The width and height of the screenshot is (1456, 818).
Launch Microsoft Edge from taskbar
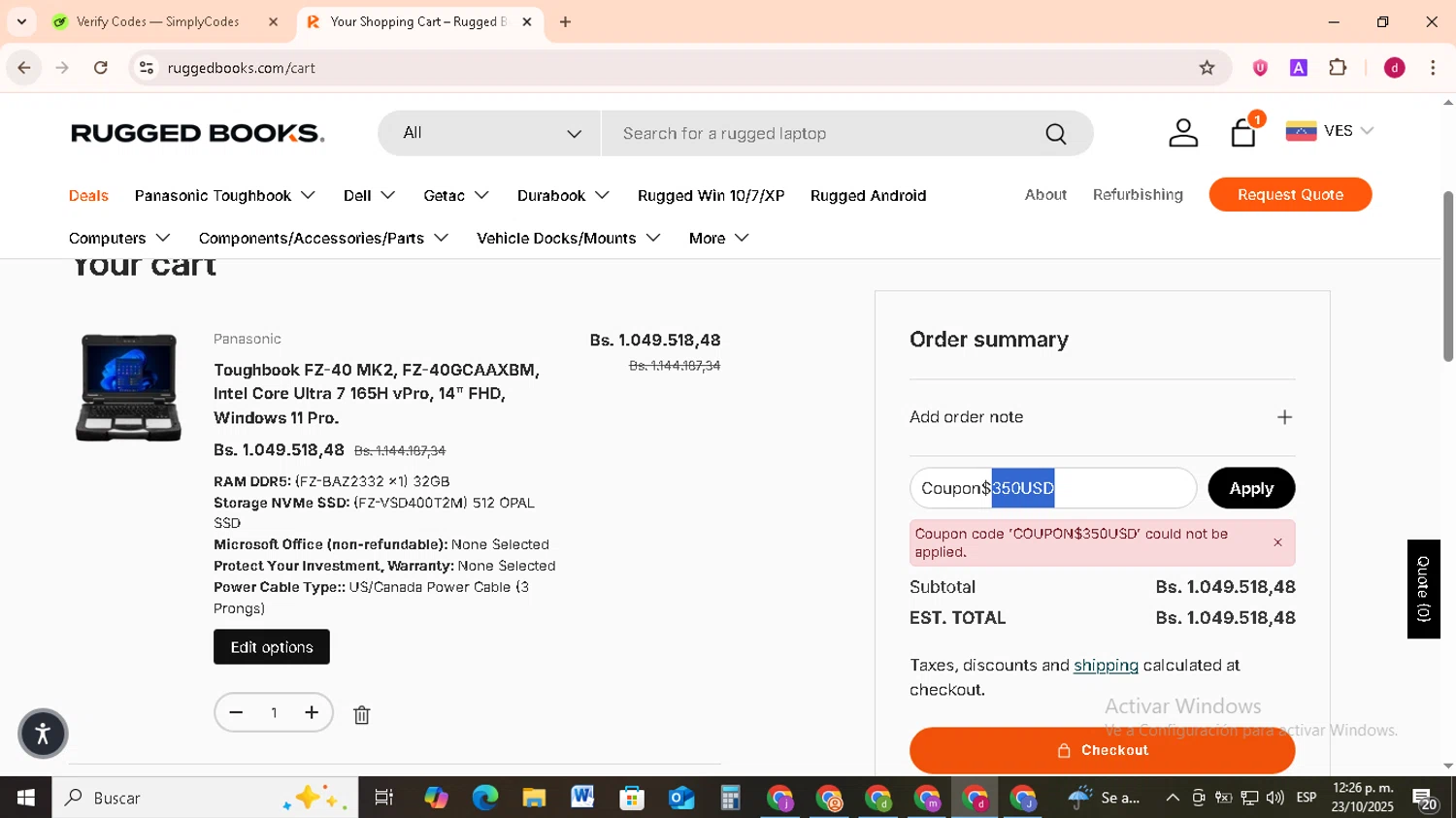tap(484, 798)
